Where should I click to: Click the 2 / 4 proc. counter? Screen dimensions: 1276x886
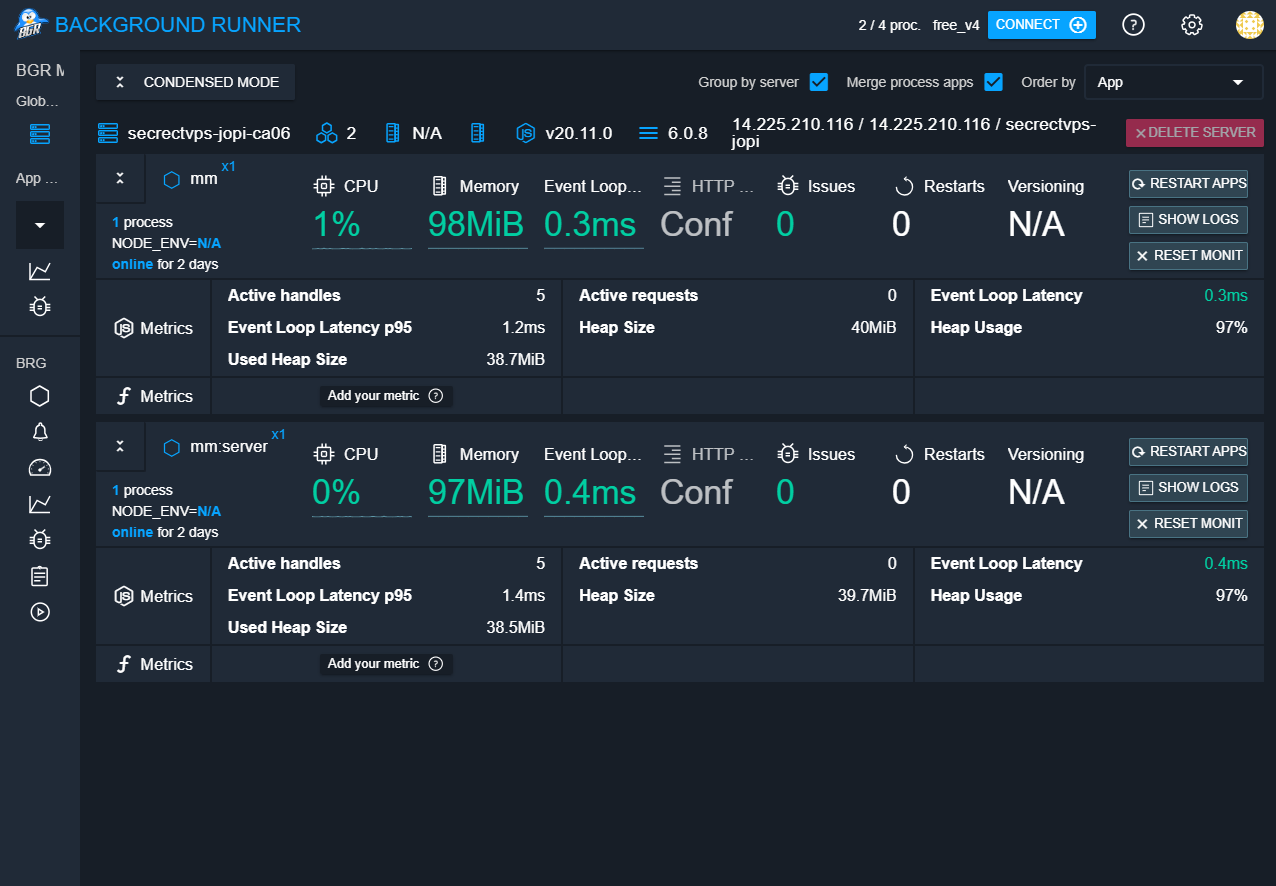tap(889, 25)
